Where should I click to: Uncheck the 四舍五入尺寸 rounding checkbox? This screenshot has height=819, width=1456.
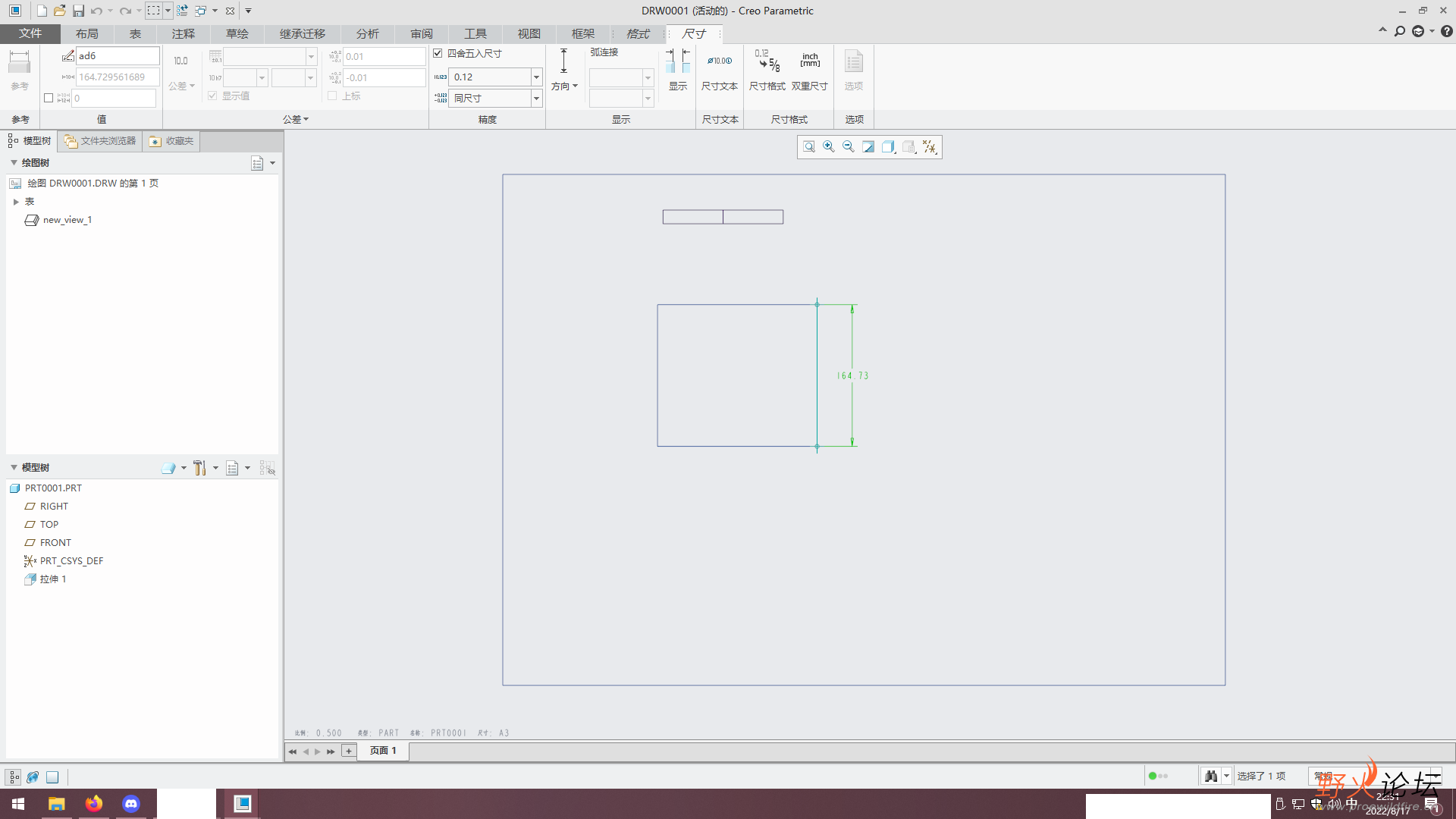438,53
